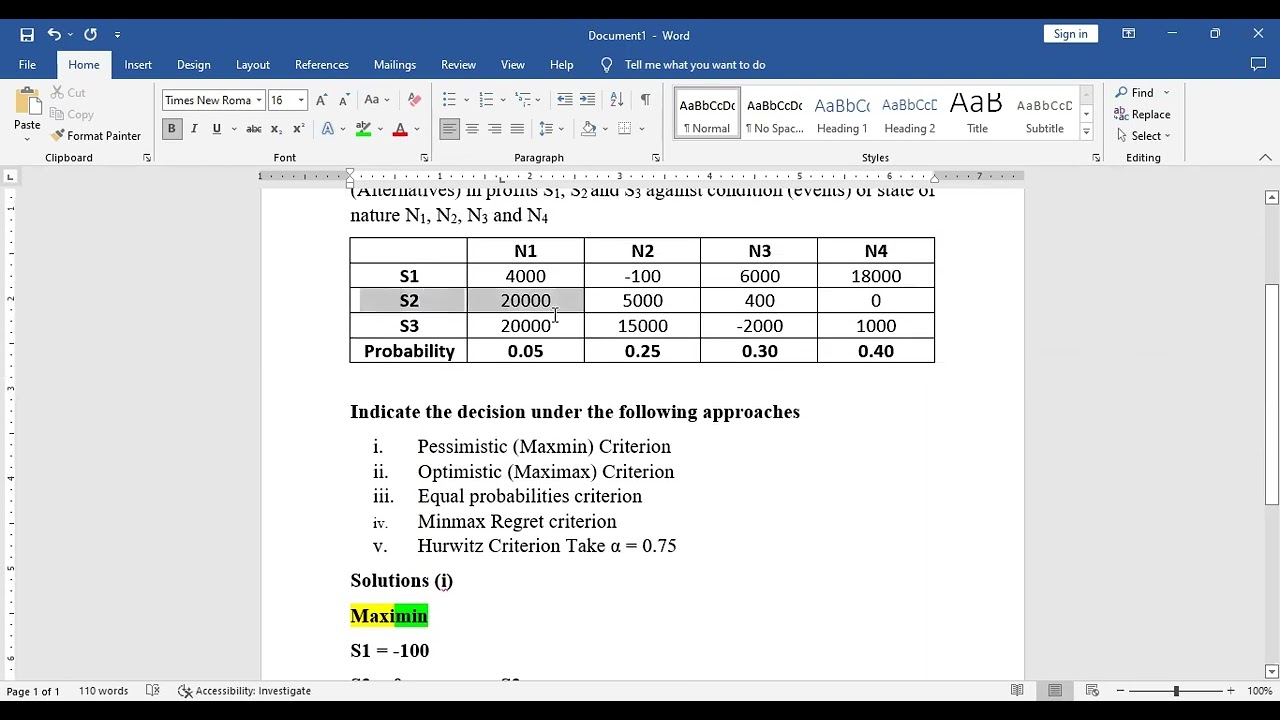Switch to Read Mode view

[1017, 691]
